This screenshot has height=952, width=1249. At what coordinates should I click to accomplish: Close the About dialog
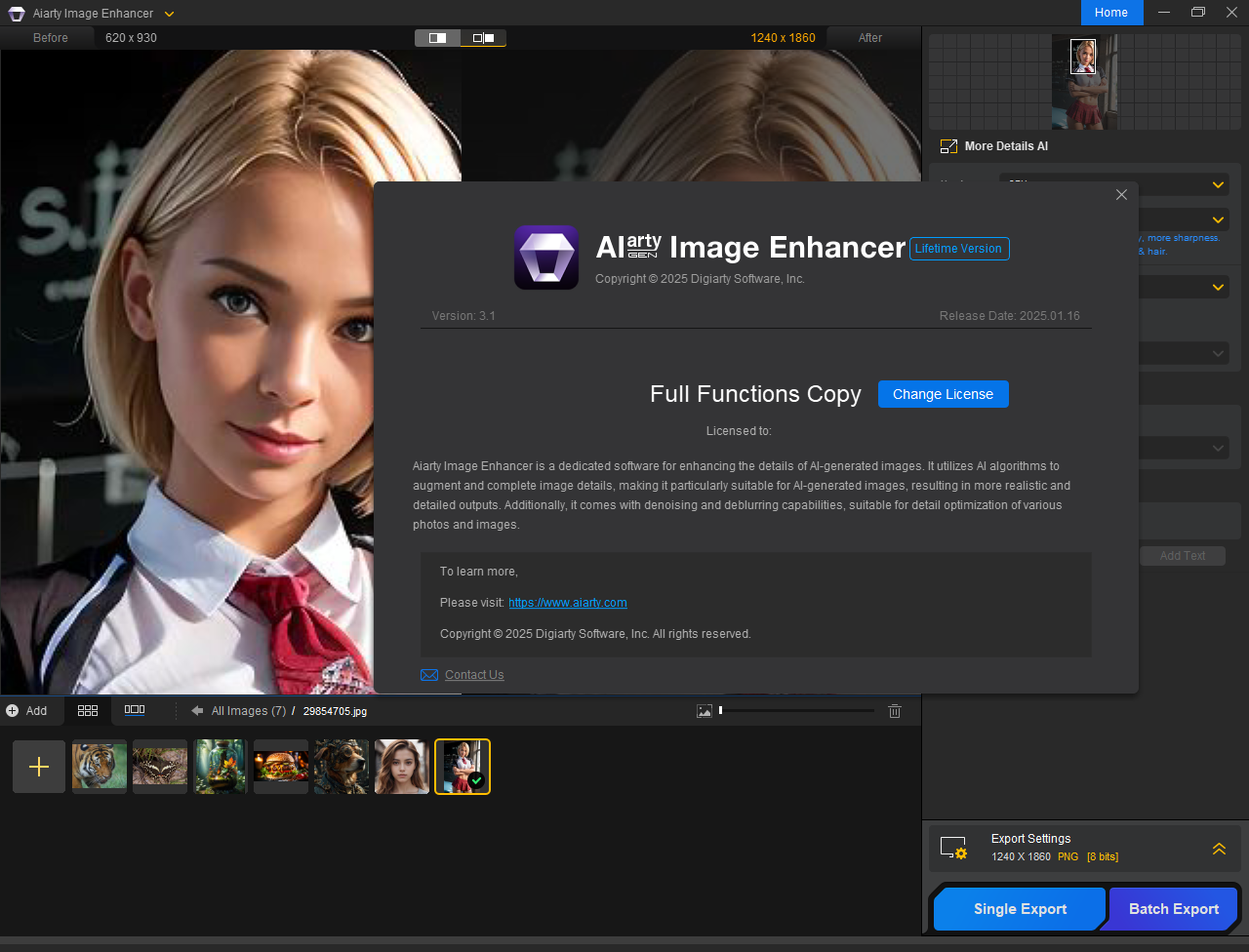[1121, 195]
